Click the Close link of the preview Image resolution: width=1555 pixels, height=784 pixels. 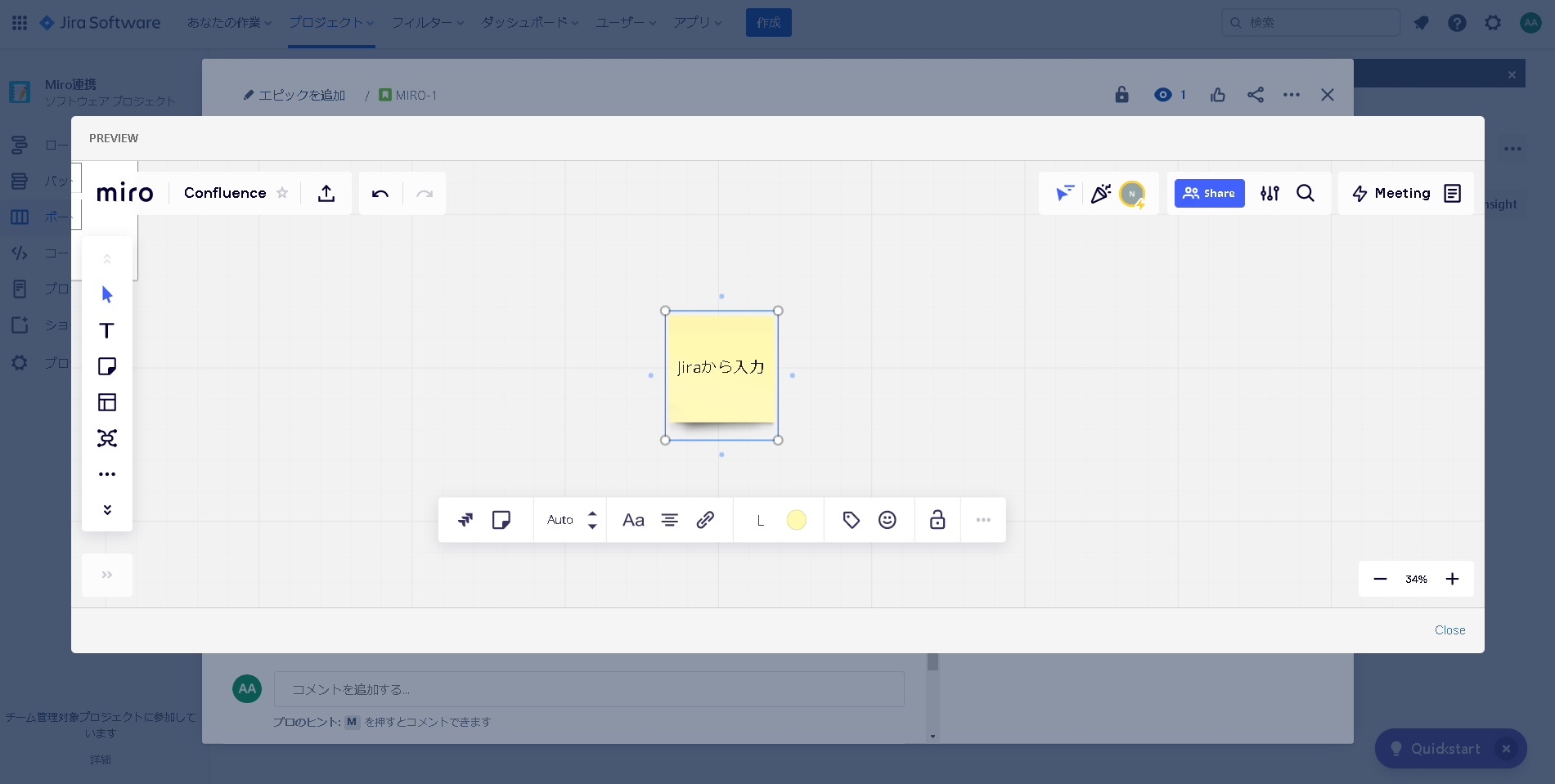(1449, 630)
